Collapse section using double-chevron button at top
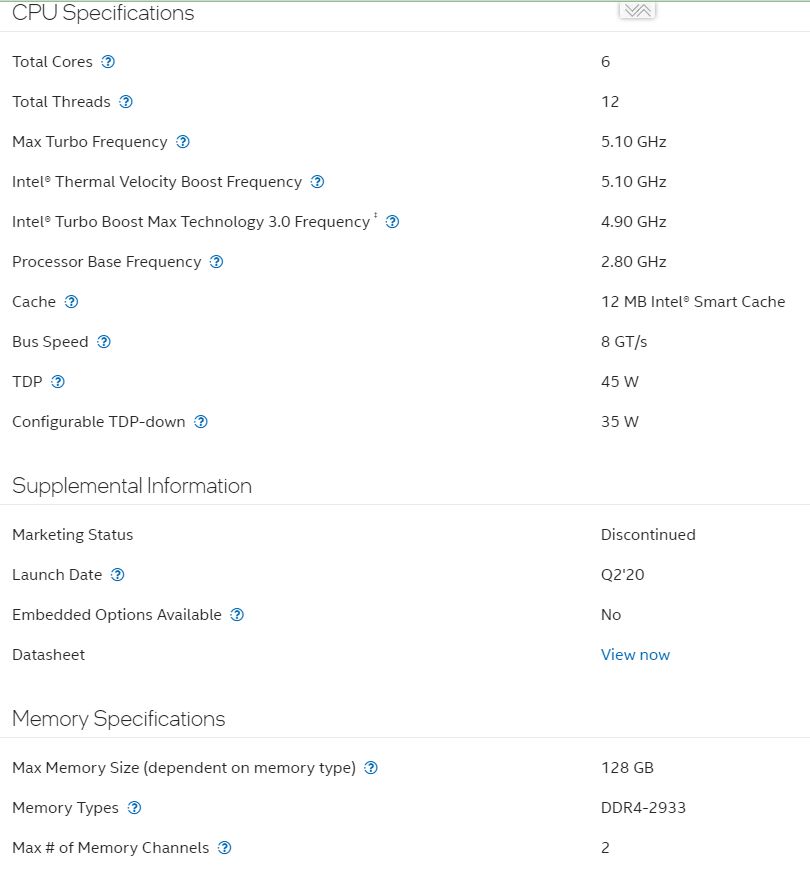This screenshot has height=881, width=810. [637, 10]
